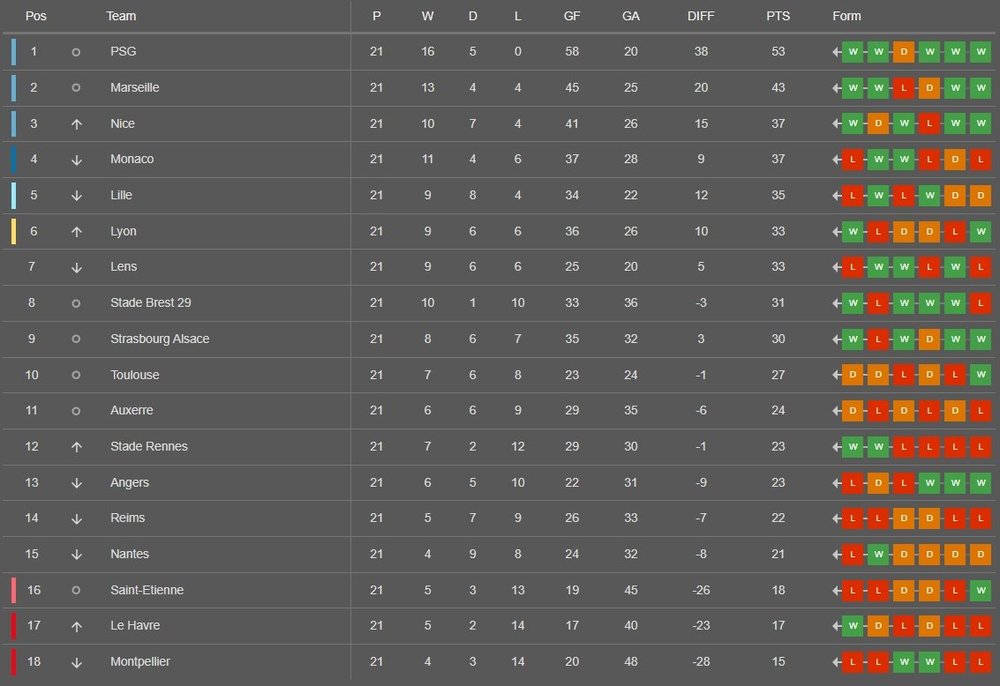Click the up arrow beside Stade Rennes
Viewport: 1000px width, 686px height.
click(76, 447)
